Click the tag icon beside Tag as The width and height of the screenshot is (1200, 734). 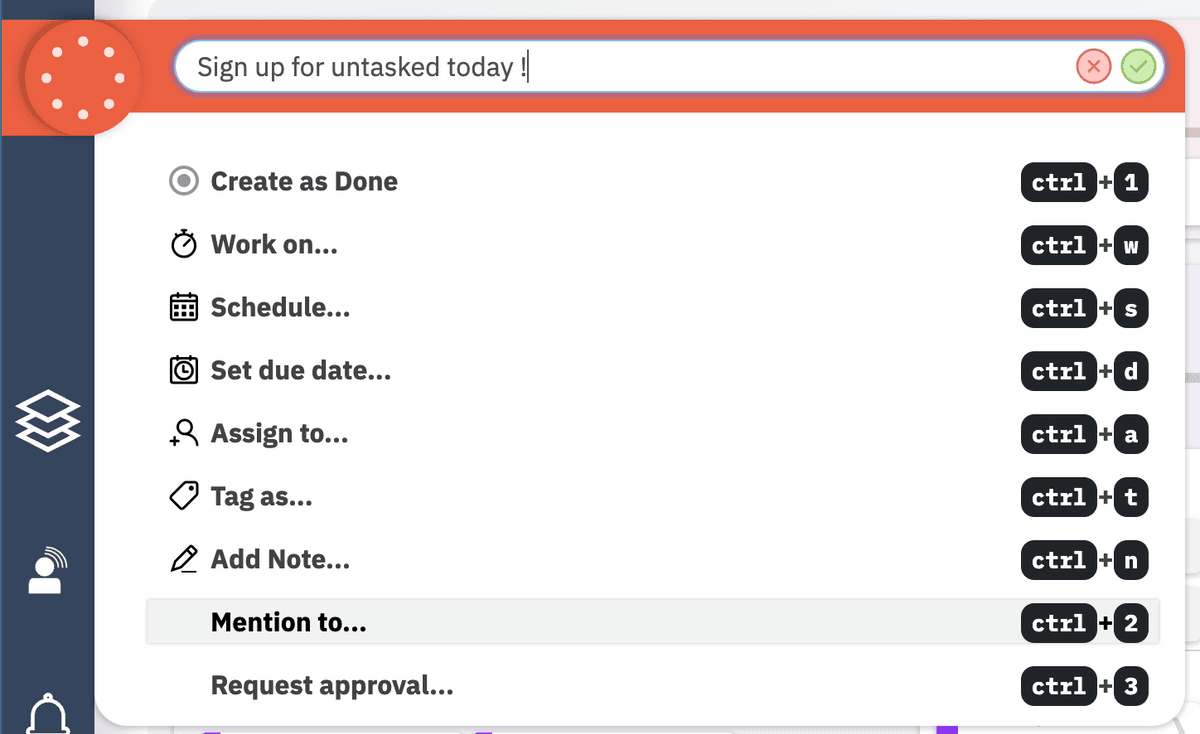(184, 497)
